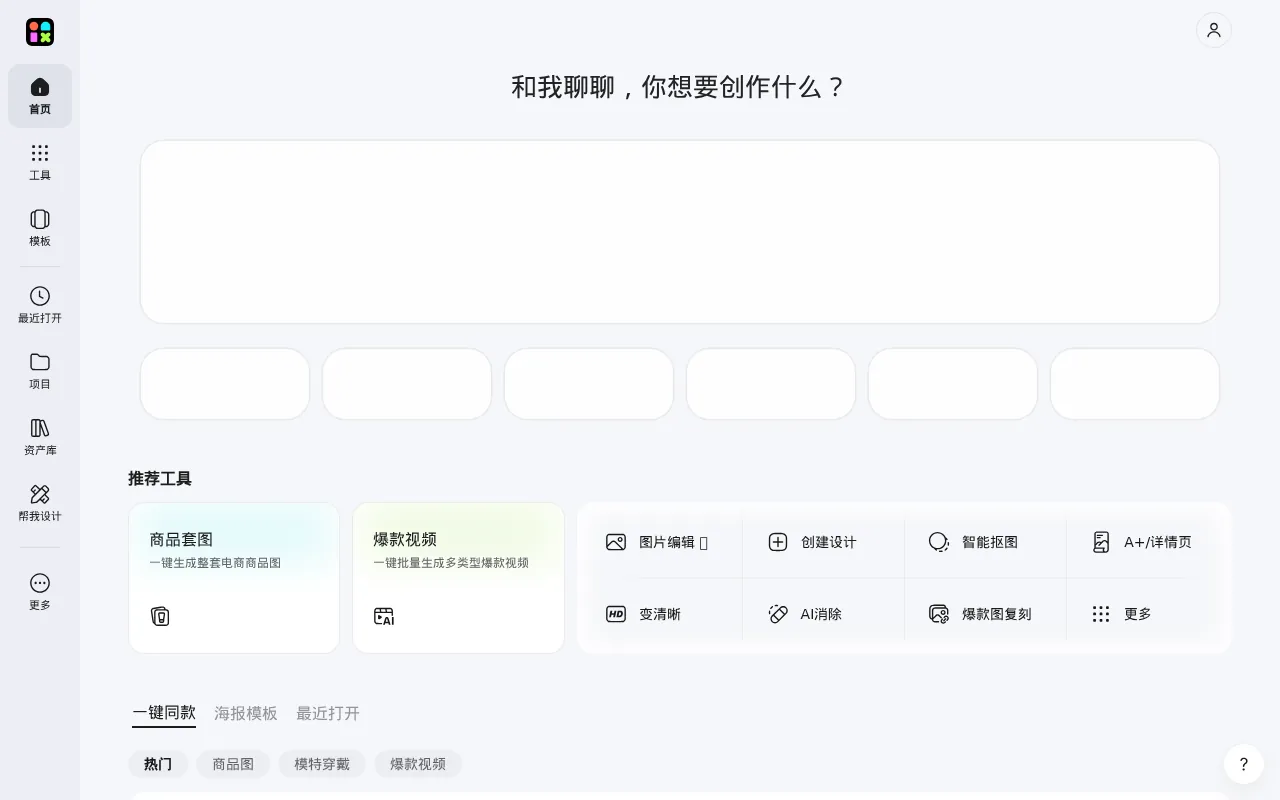The image size is (1280, 800).
Task: Open 图片编辑 image editor tool
Action: click(661, 542)
